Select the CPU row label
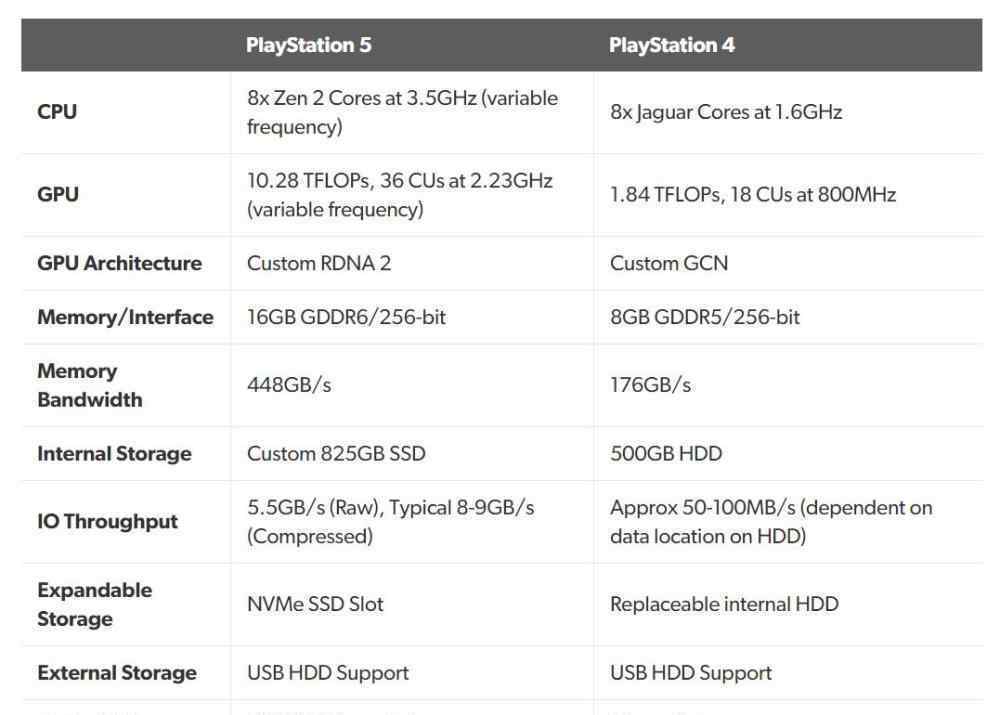The image size is (1000, 715). (57, 112)
